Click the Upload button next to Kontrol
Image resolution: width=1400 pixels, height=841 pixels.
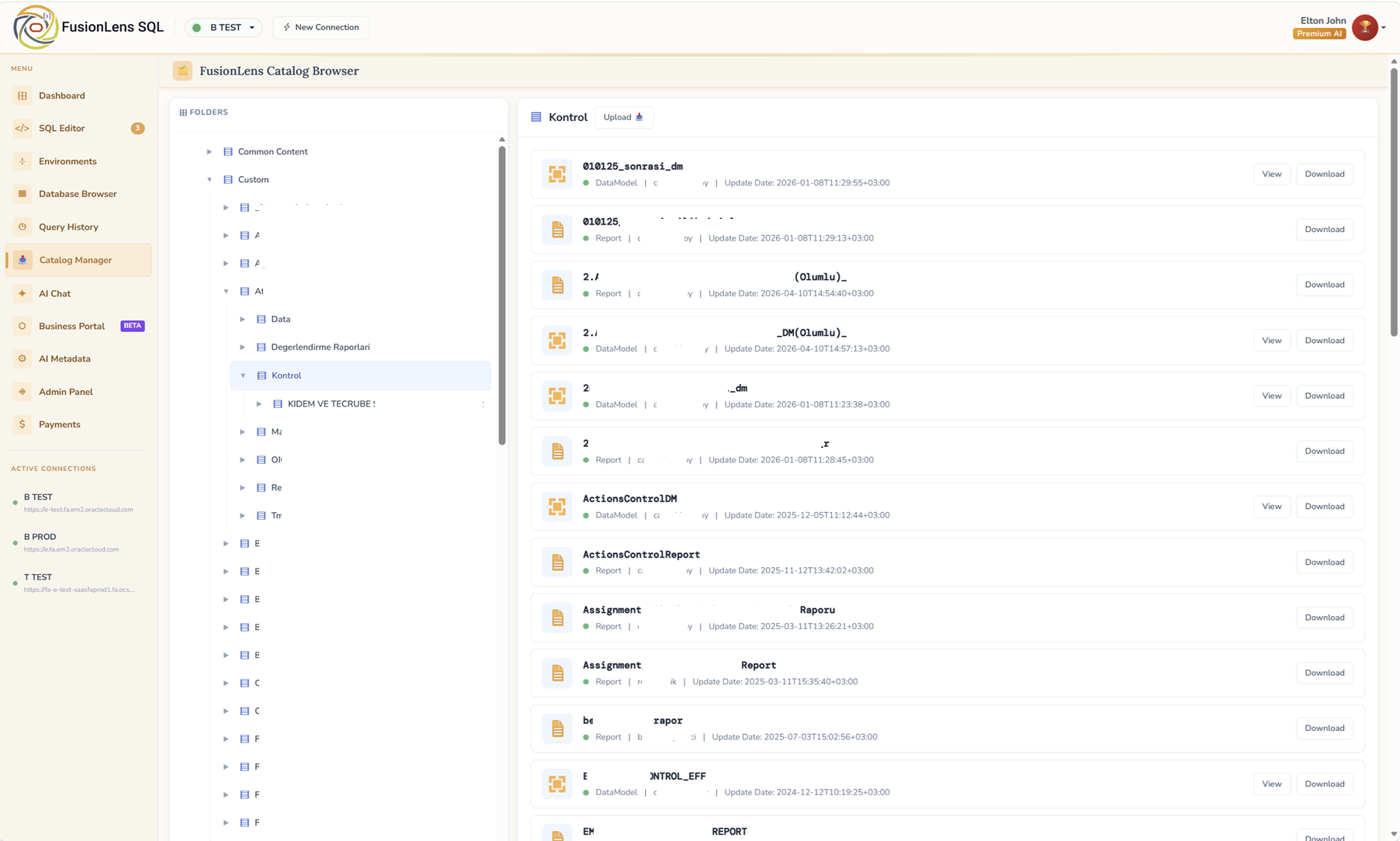tap(624, 117)
